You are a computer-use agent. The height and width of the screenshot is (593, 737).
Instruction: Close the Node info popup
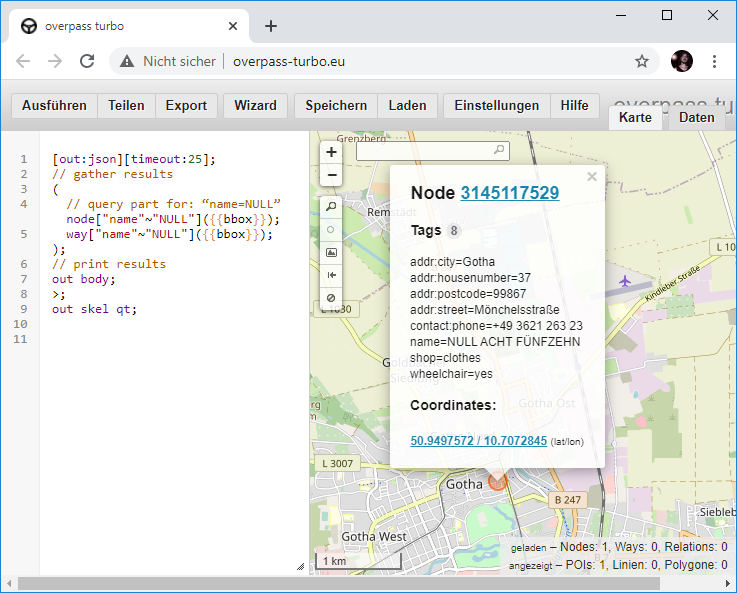[x=592, y=177]
